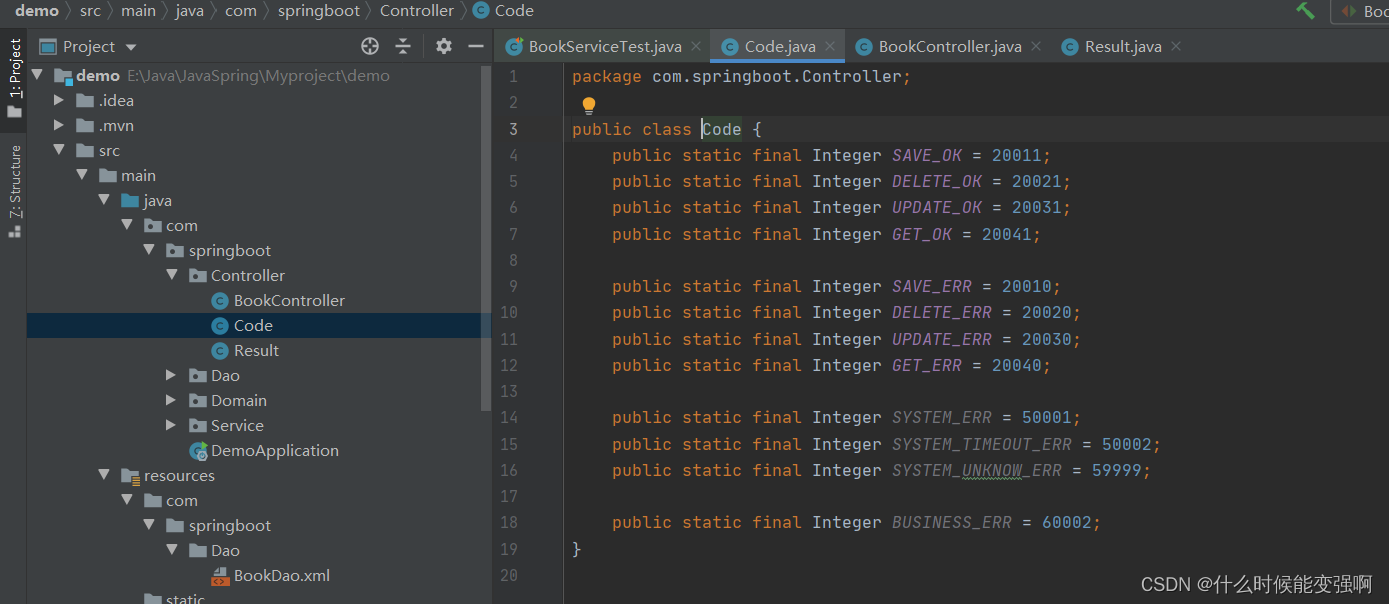Click the package declaration line

coord(741,76)
